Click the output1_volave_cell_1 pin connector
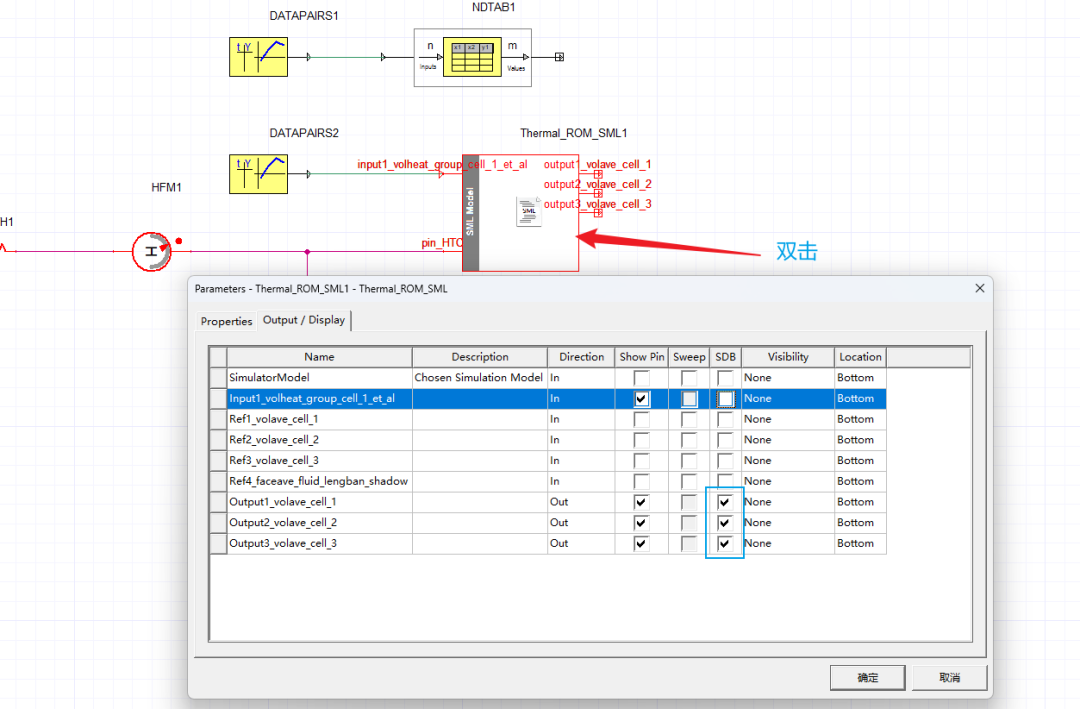 point(598,175)
